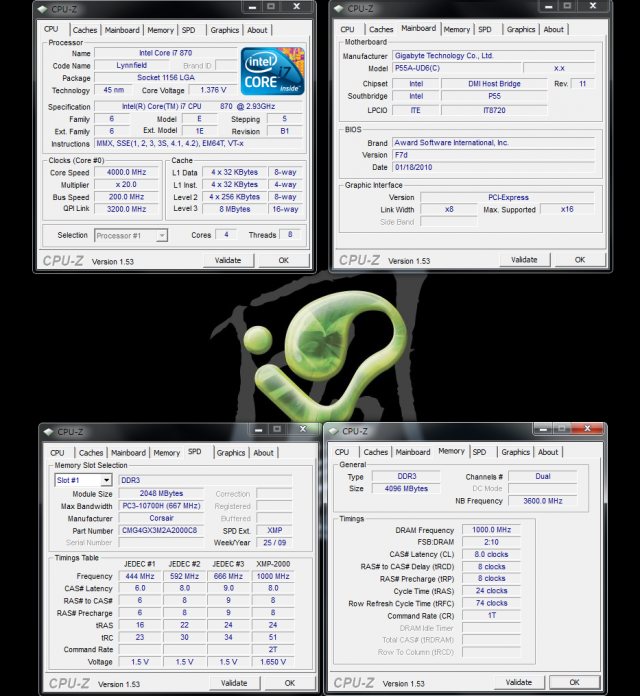Click the Corsair manufacturer field

(161, 518)
